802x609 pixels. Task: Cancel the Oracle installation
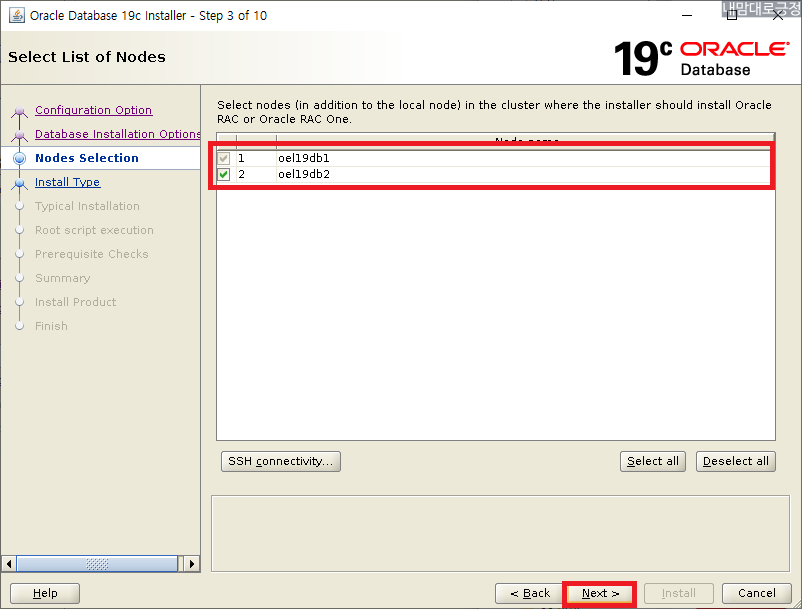[757, 593]
